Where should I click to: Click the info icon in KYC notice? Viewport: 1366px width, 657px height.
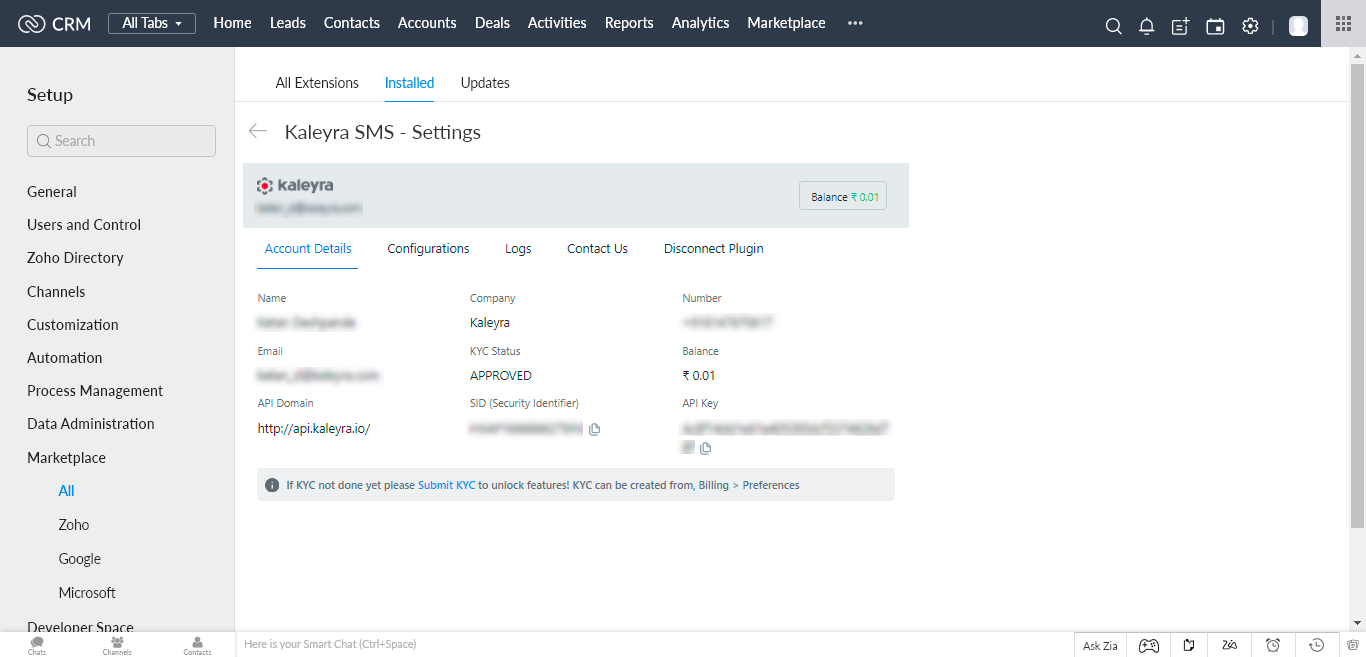coord(272,485)
